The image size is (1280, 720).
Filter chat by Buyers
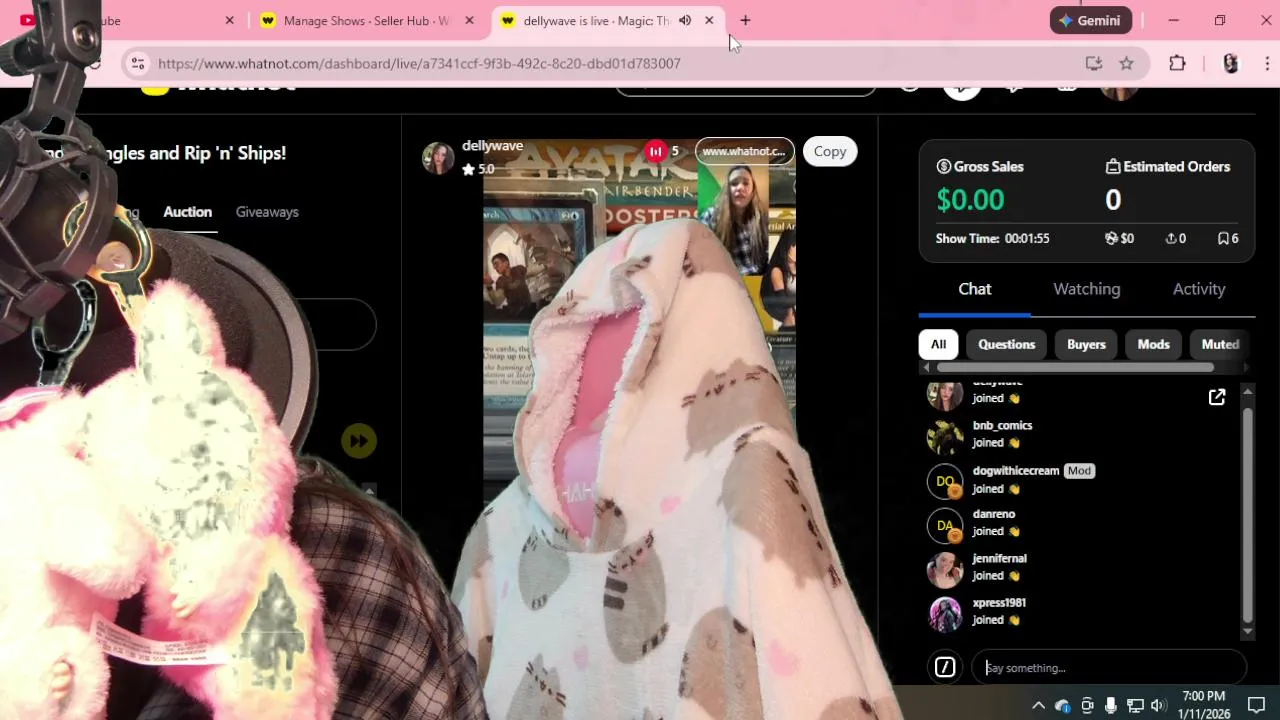pyautogui.click(x=1086, y=344)
